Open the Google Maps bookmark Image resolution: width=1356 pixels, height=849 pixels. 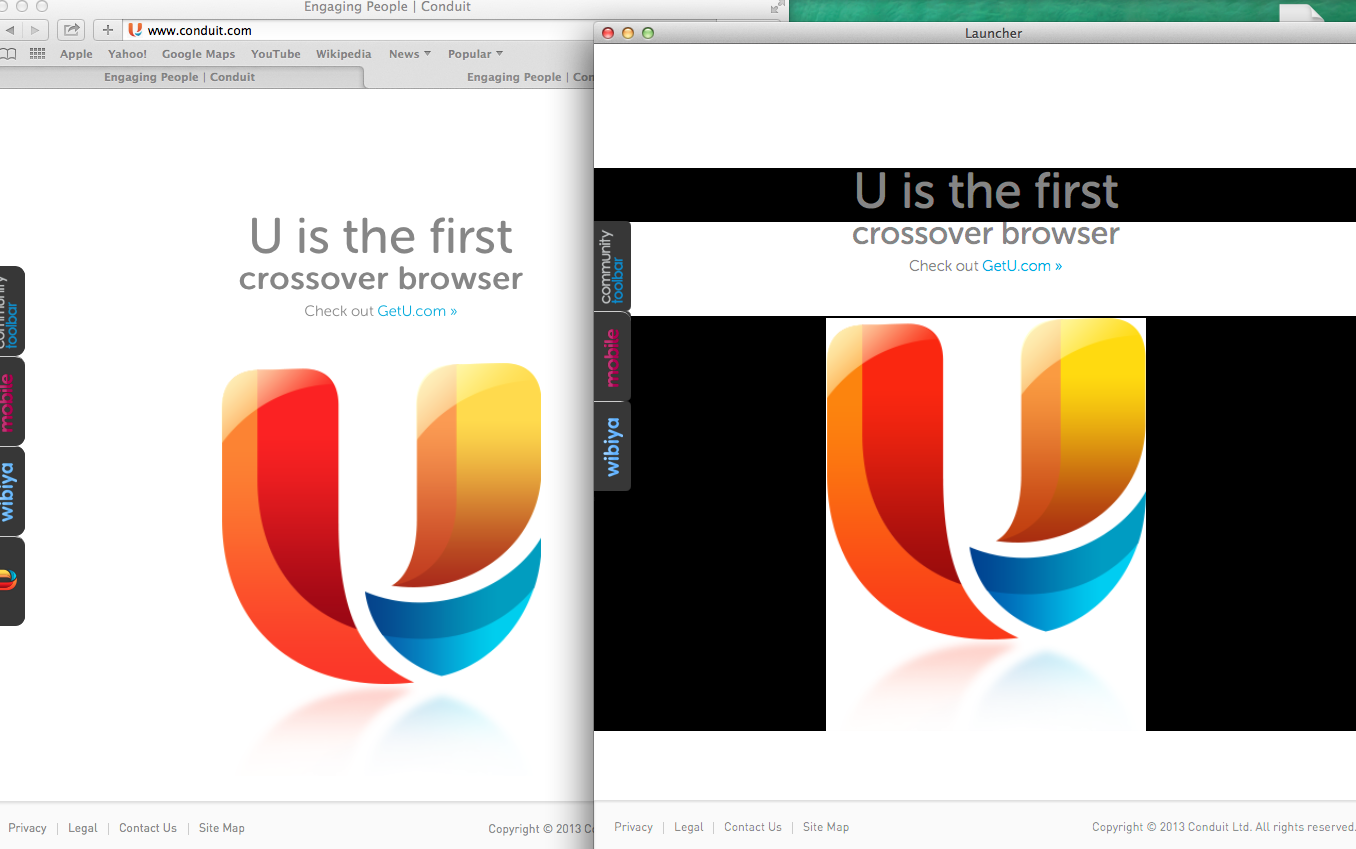(x=198, y=54)
